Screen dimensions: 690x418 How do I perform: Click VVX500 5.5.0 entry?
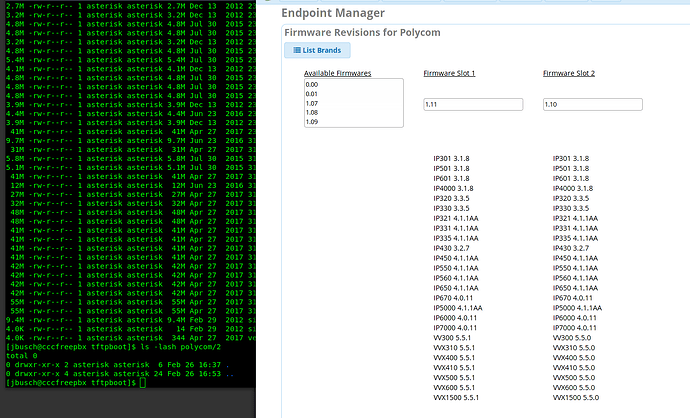[x=574, y=378]
